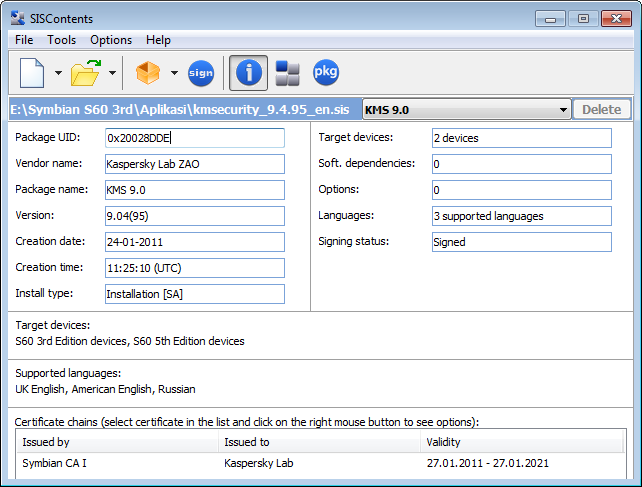The image size is (642, 487).
Task: Open the KMS 9.0 component dropdown
Action: [x=466, y=109]
